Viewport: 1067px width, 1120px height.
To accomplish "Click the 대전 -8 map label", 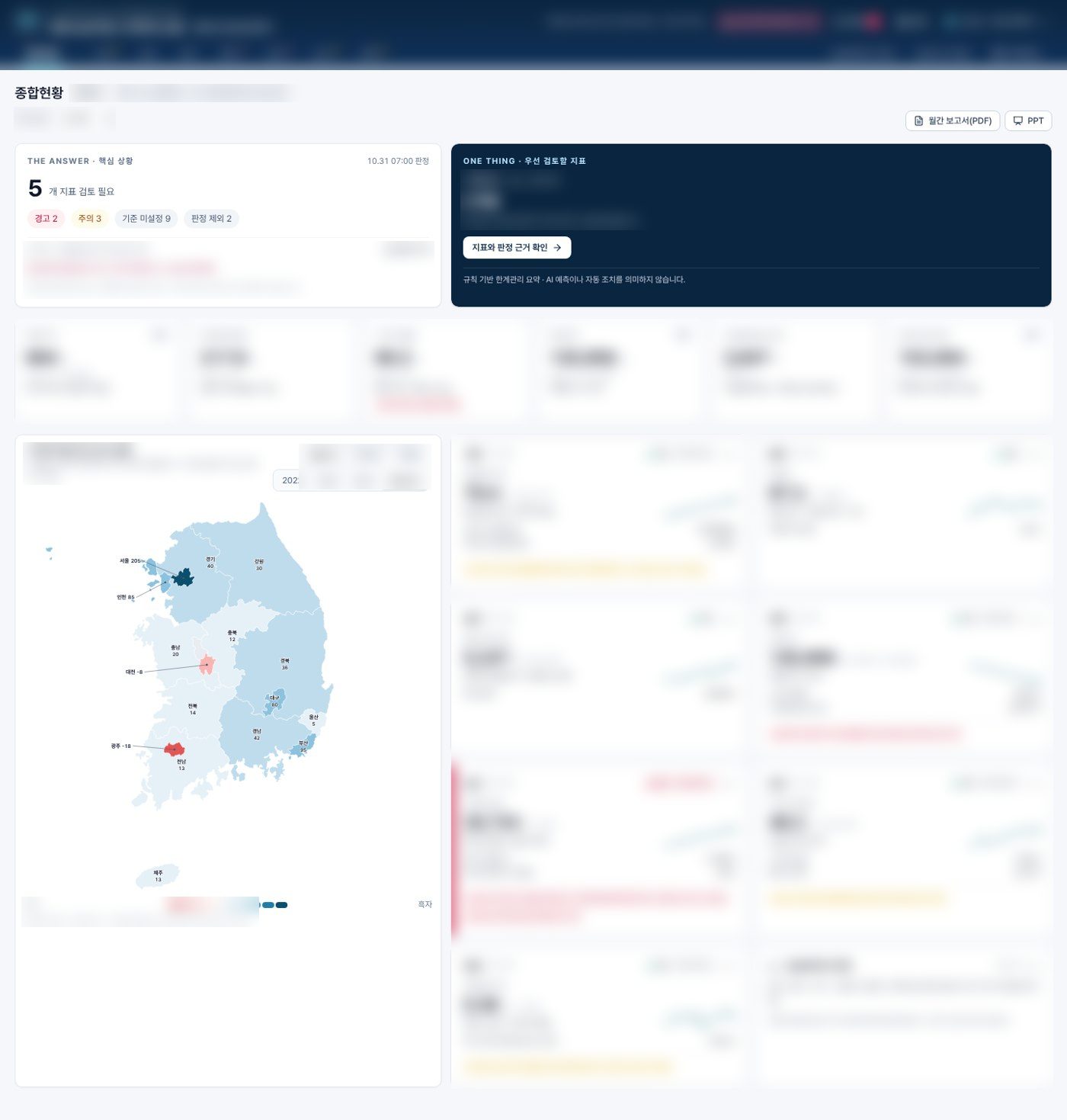I will pyautogui.click(x=134, y=672).
